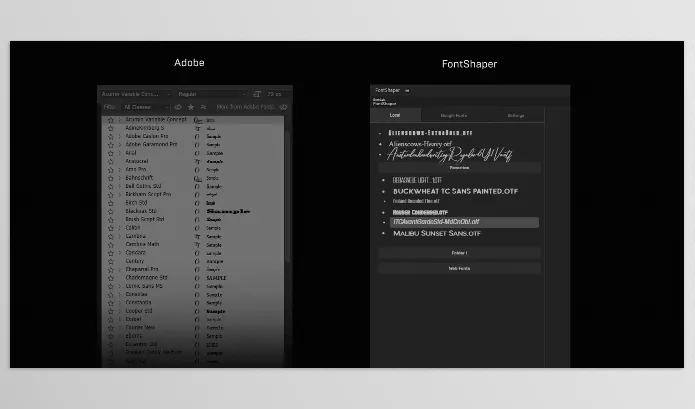Expand Bahnschrift font styles
The height and width of the screenshot is (409, 695).
[x=120, y=178]
